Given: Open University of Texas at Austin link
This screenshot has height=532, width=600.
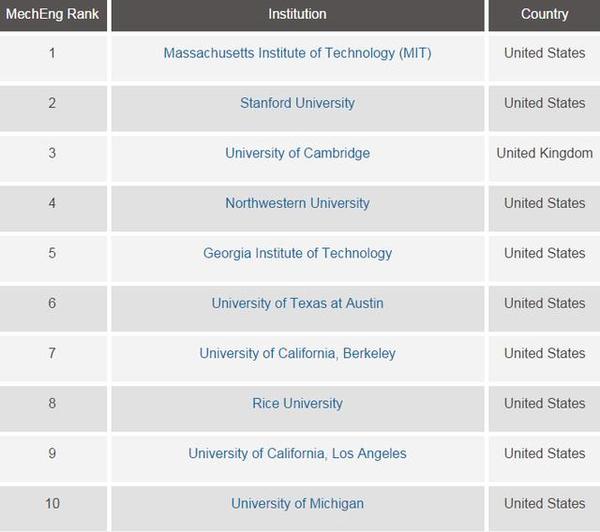Looking at the screenshot, I should [297, 304].
